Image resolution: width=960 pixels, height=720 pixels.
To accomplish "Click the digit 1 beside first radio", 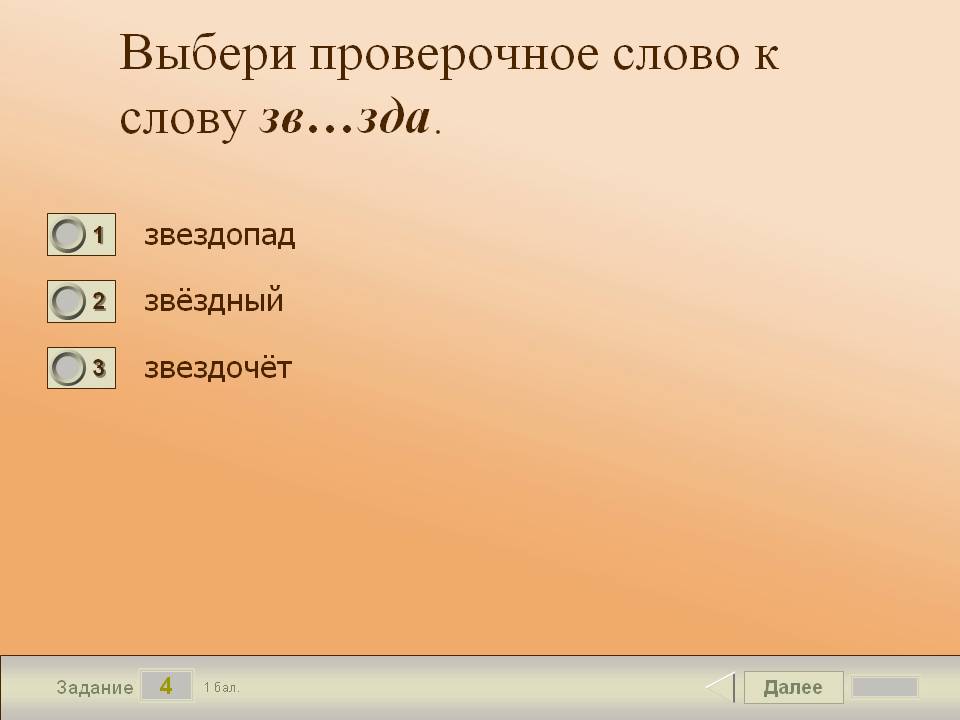I will tap(99, 235).
